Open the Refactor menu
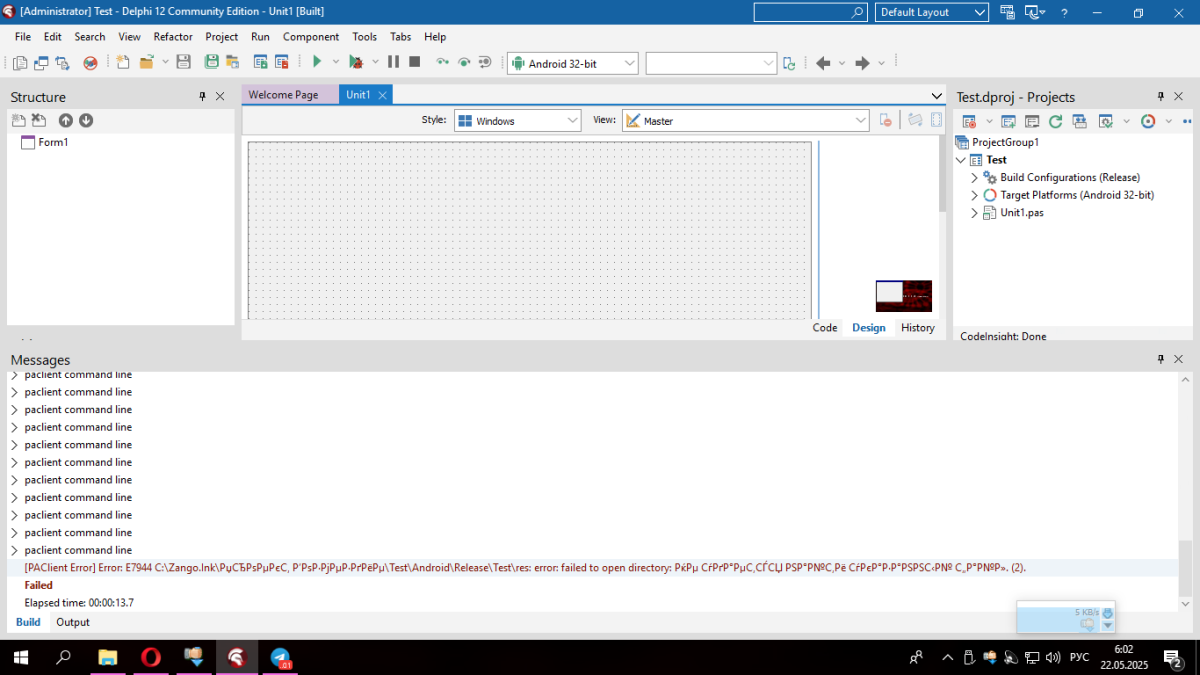Image resolution: width=1200 pixels, height=675 pixels. point(173,36)
